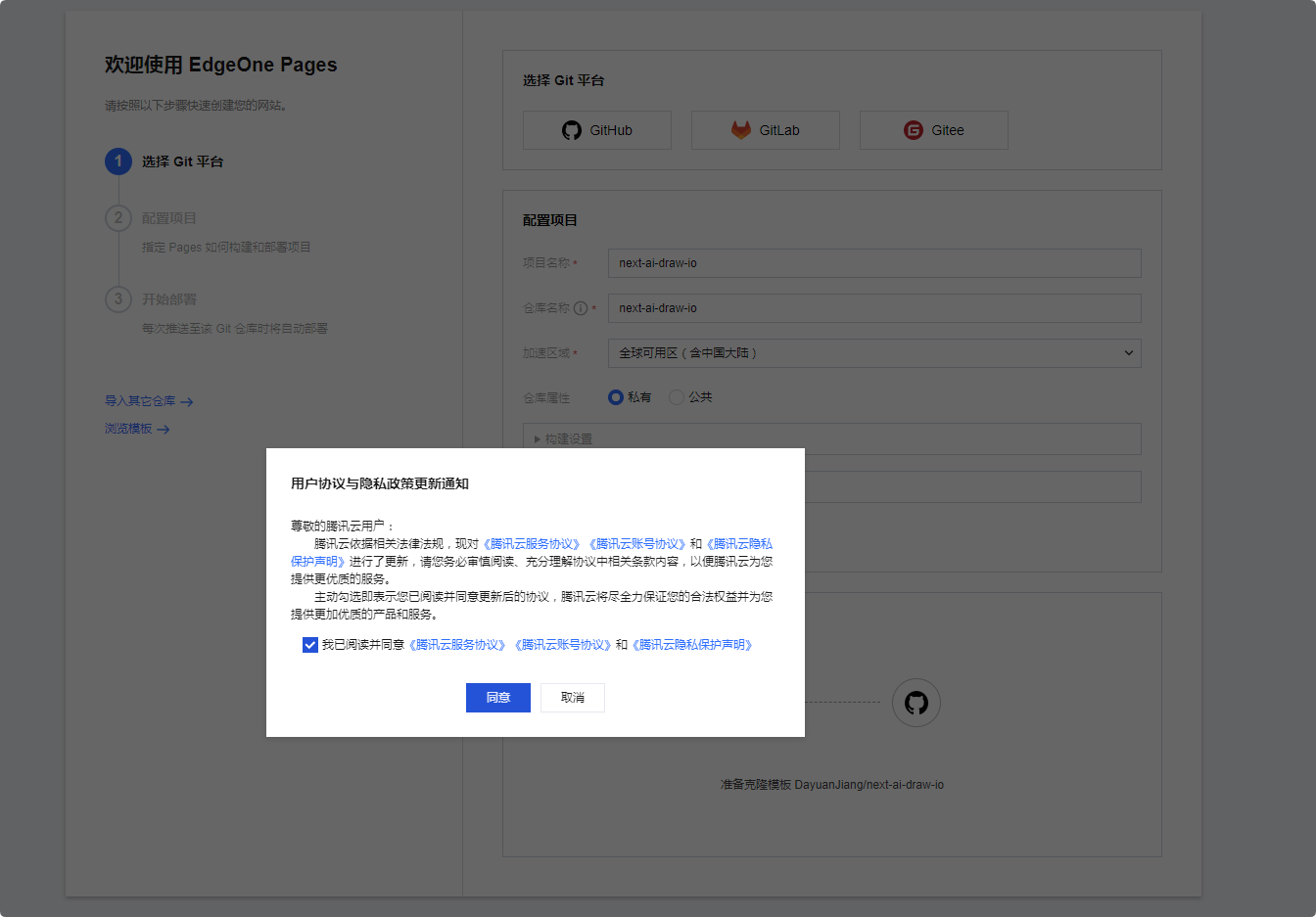Click the round GitHub icon above template text
The height and width of the screenshot is (917, 1316).
(916, 703)
